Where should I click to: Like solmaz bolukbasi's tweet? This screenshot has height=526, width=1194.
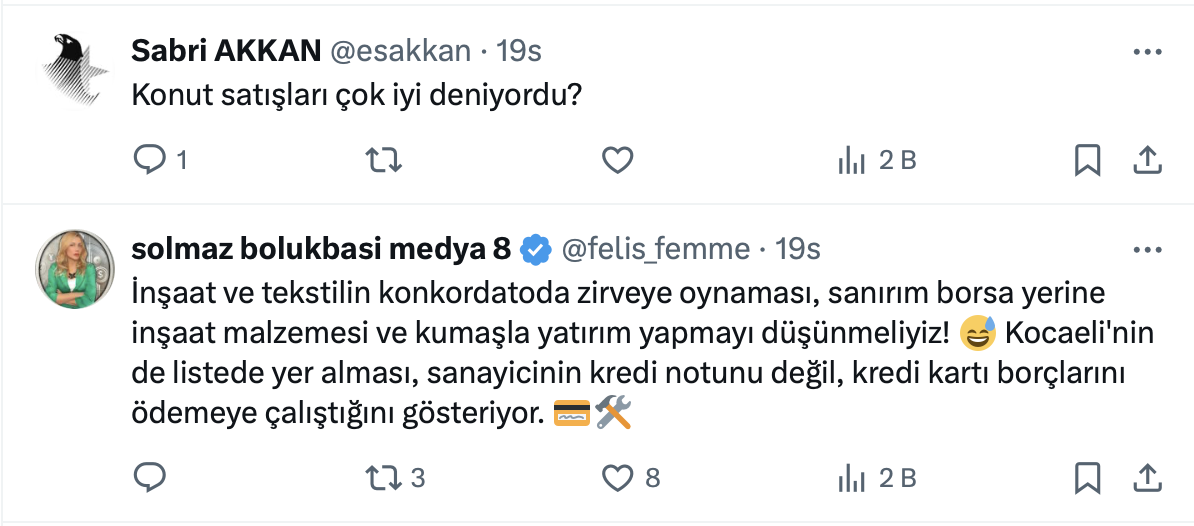(618, 478)
